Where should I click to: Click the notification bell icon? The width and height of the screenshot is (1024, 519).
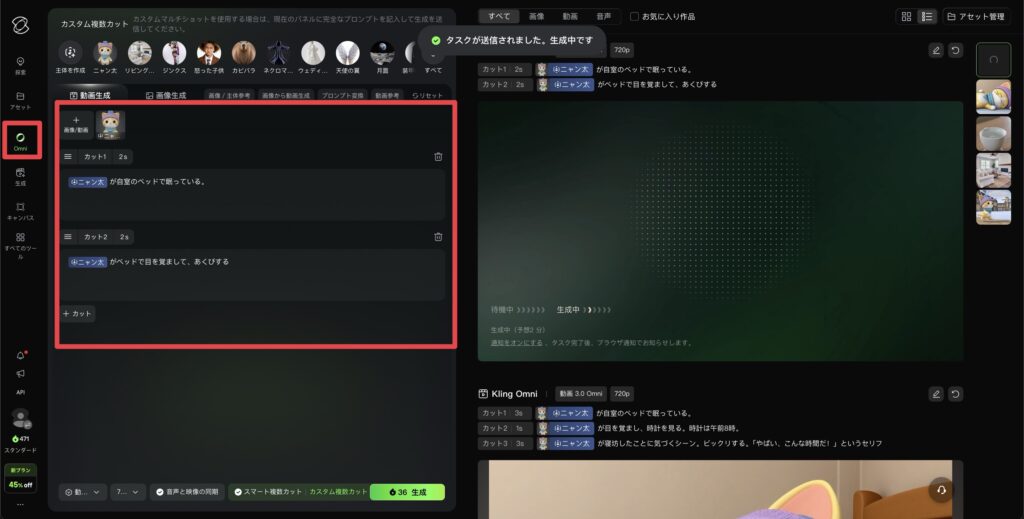[x=21, y=356]
